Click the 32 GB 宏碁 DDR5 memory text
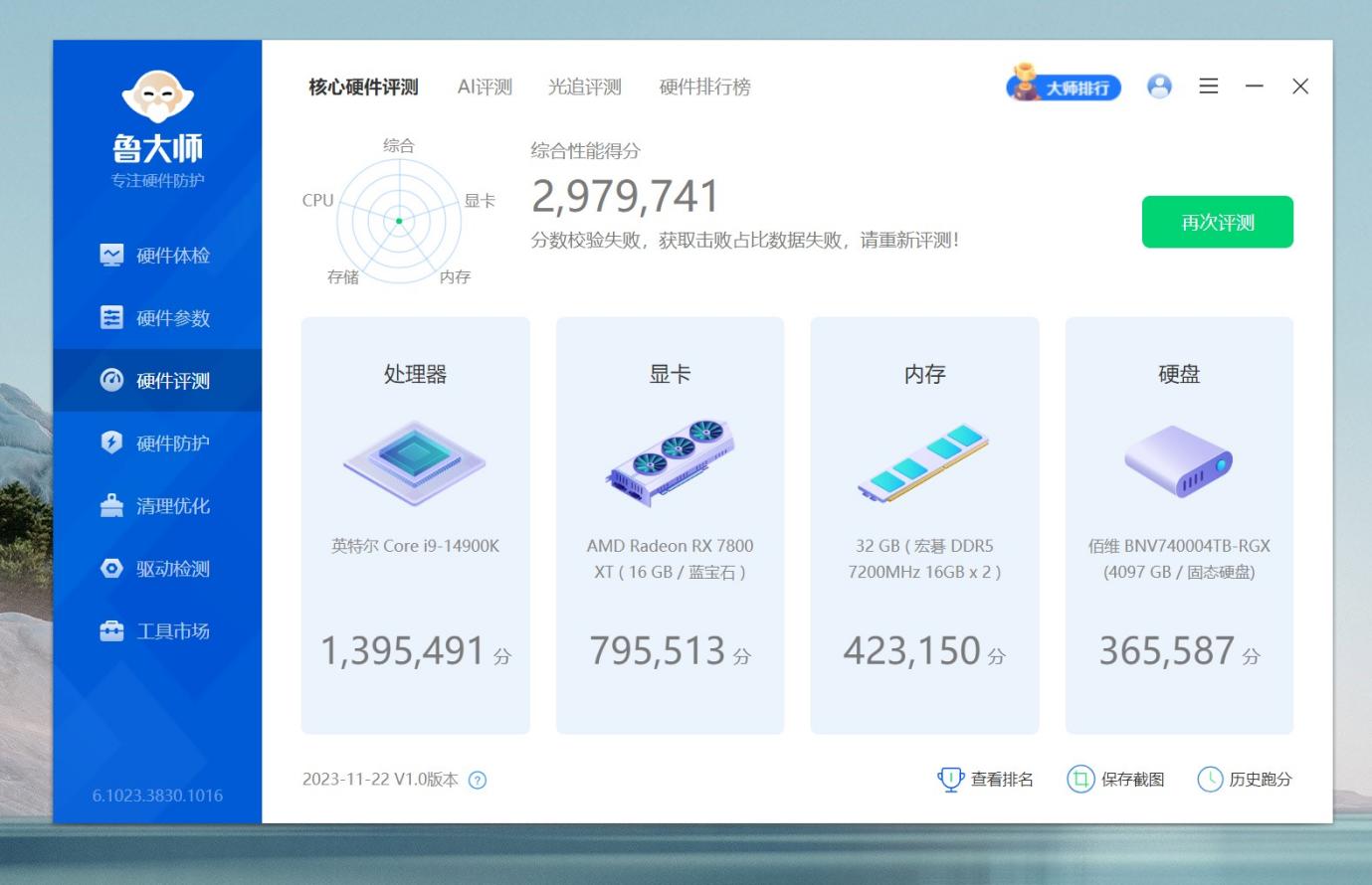1372x885 pixels. coord(924,559)
